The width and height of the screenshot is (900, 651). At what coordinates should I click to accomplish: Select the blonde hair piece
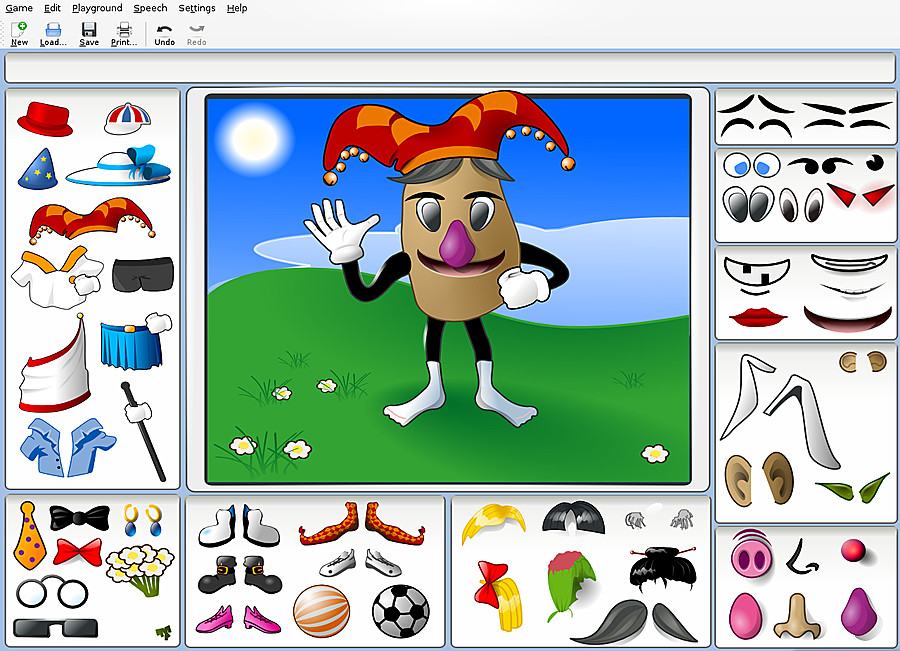[494, 522]
